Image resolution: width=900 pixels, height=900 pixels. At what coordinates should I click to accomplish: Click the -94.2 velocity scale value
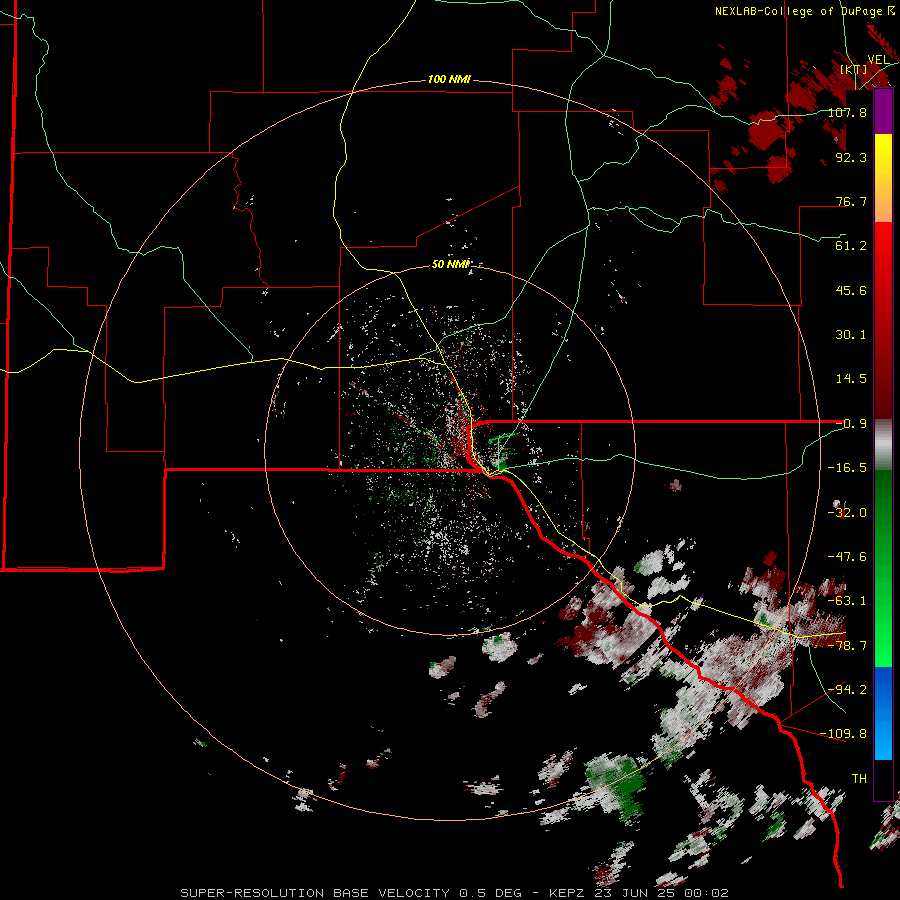847,689
